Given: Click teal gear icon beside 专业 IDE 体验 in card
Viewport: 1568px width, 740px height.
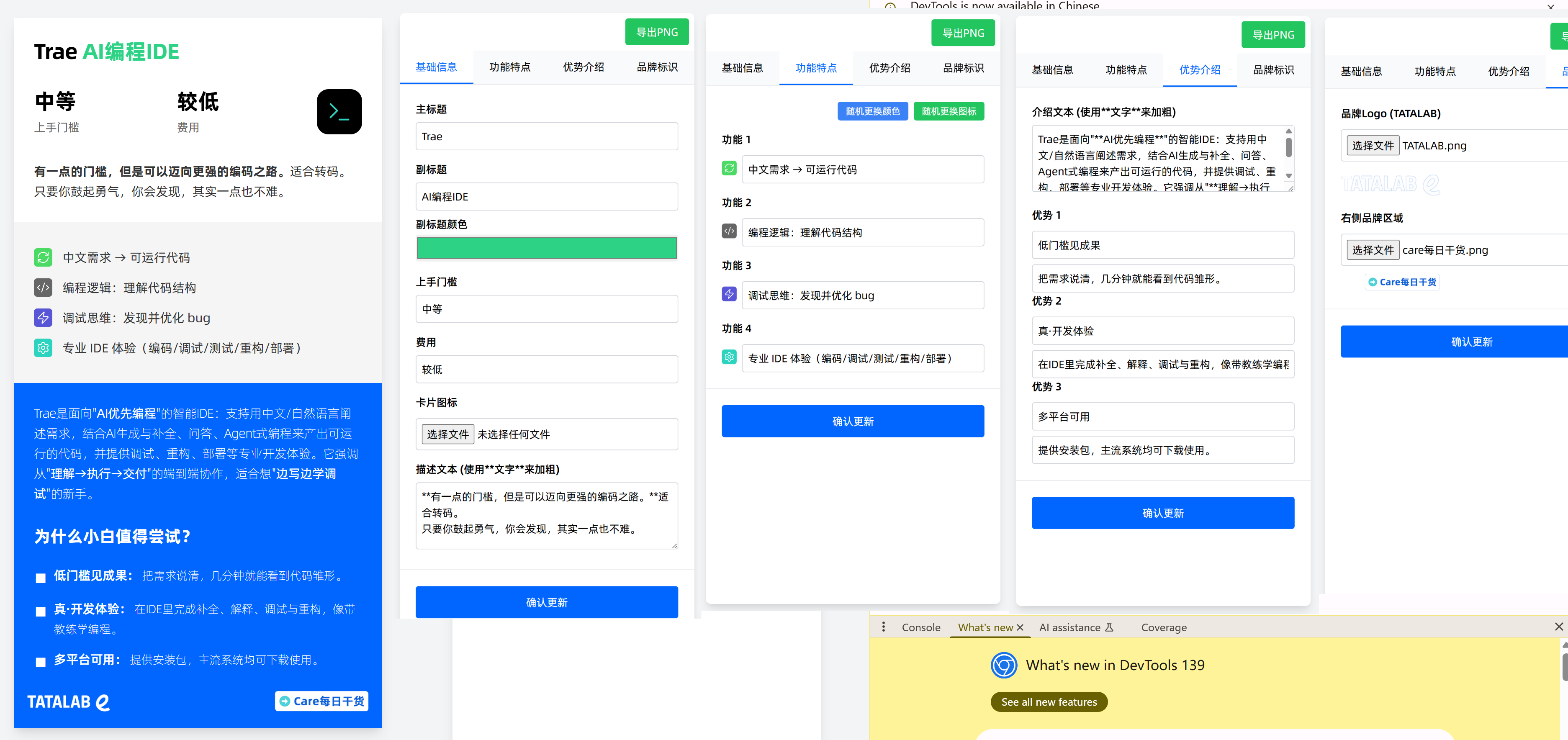Looking at the screenshot, I should pos(43,347).
